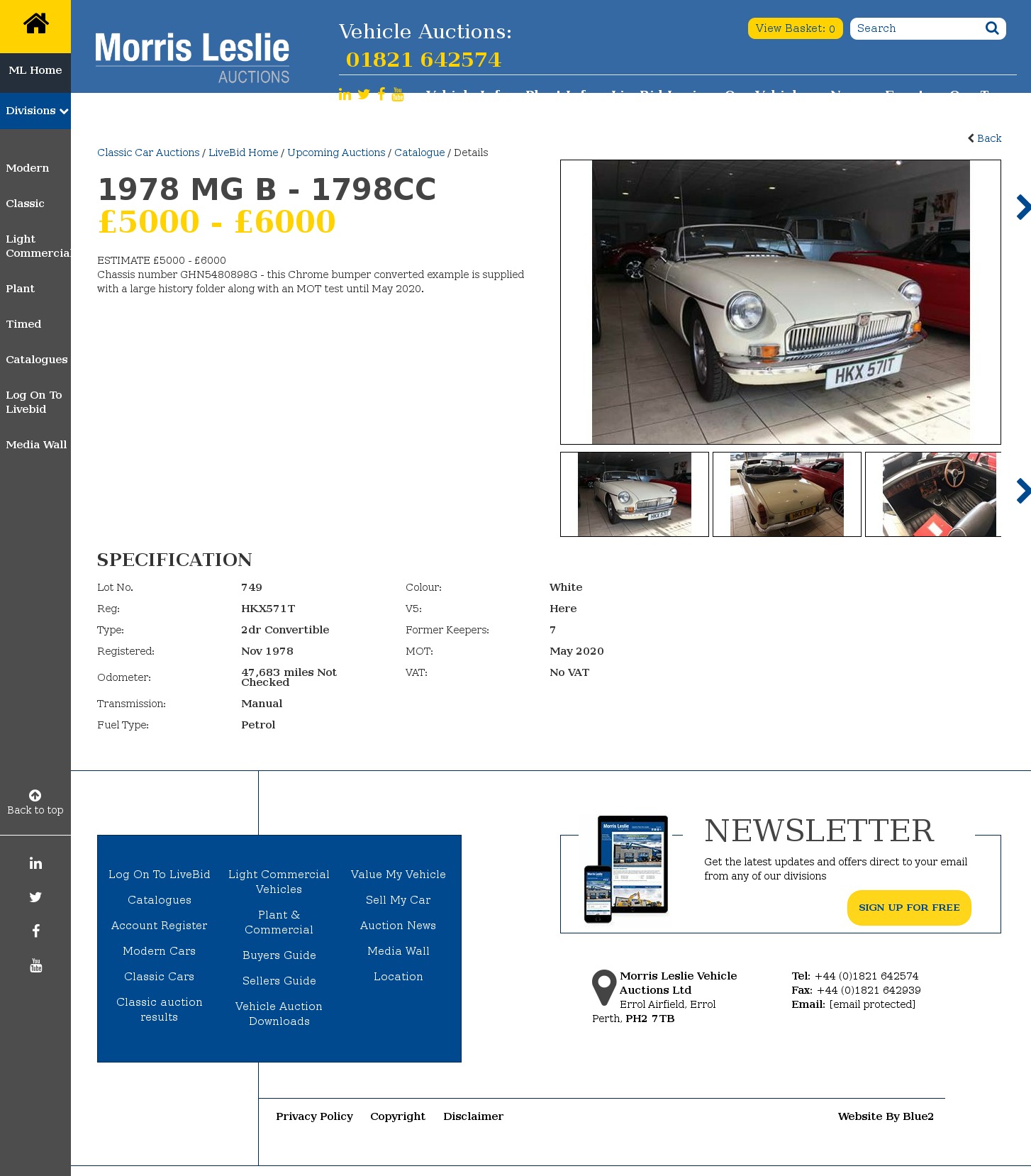Click the 01821 642574 phone number
This screenshot has height=1176, width=1031.
(x=423, y=60)
